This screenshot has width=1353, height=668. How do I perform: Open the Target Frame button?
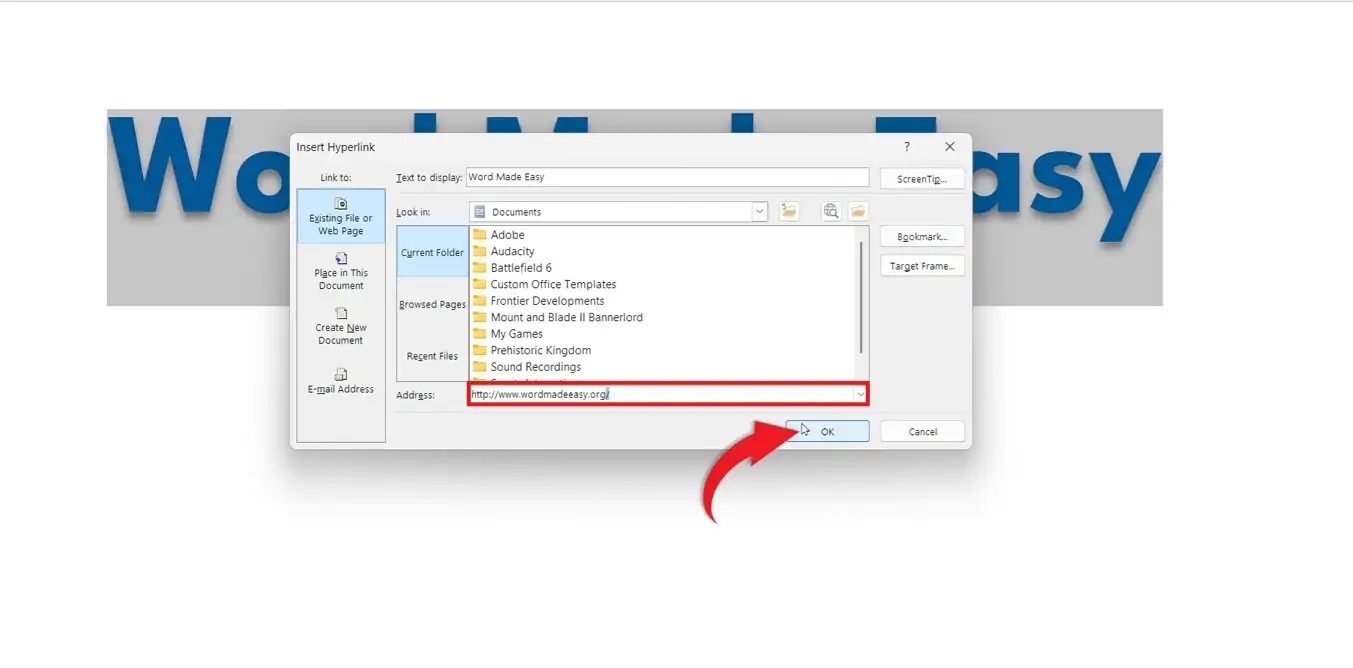922,266
